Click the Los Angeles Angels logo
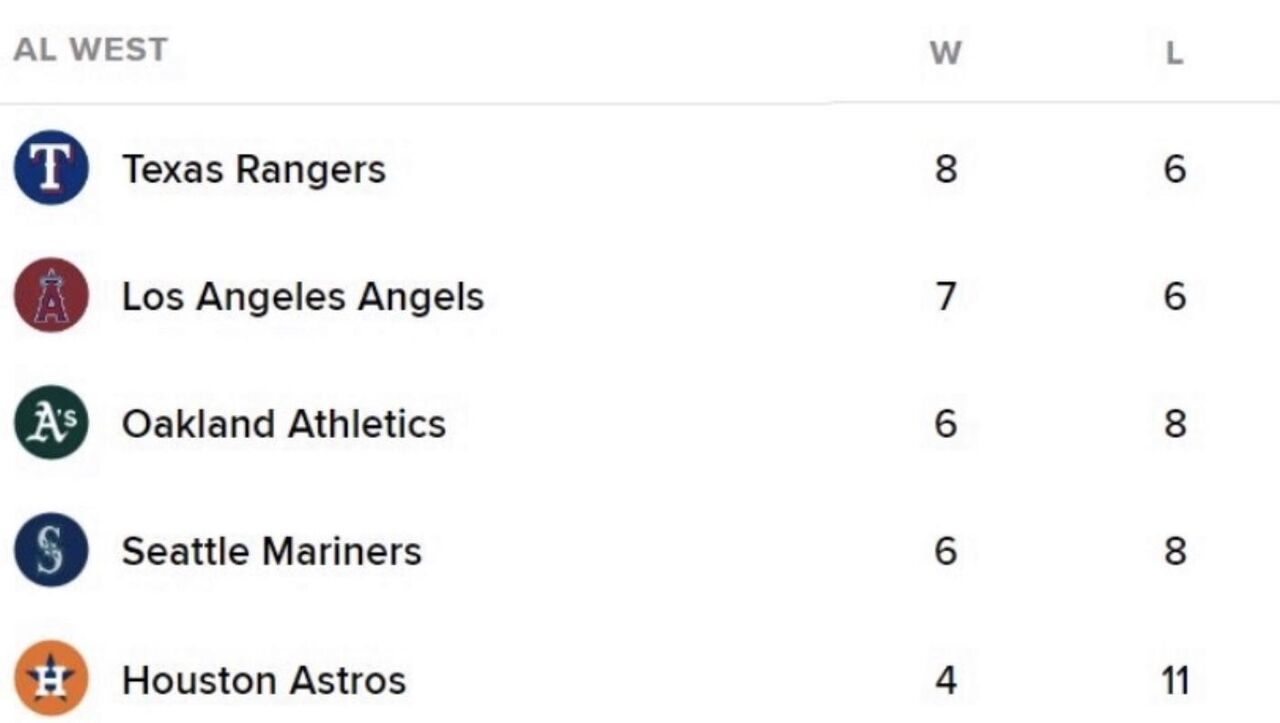The width and height of the screenshot is (1280, 723). click(x=51, y=295)
